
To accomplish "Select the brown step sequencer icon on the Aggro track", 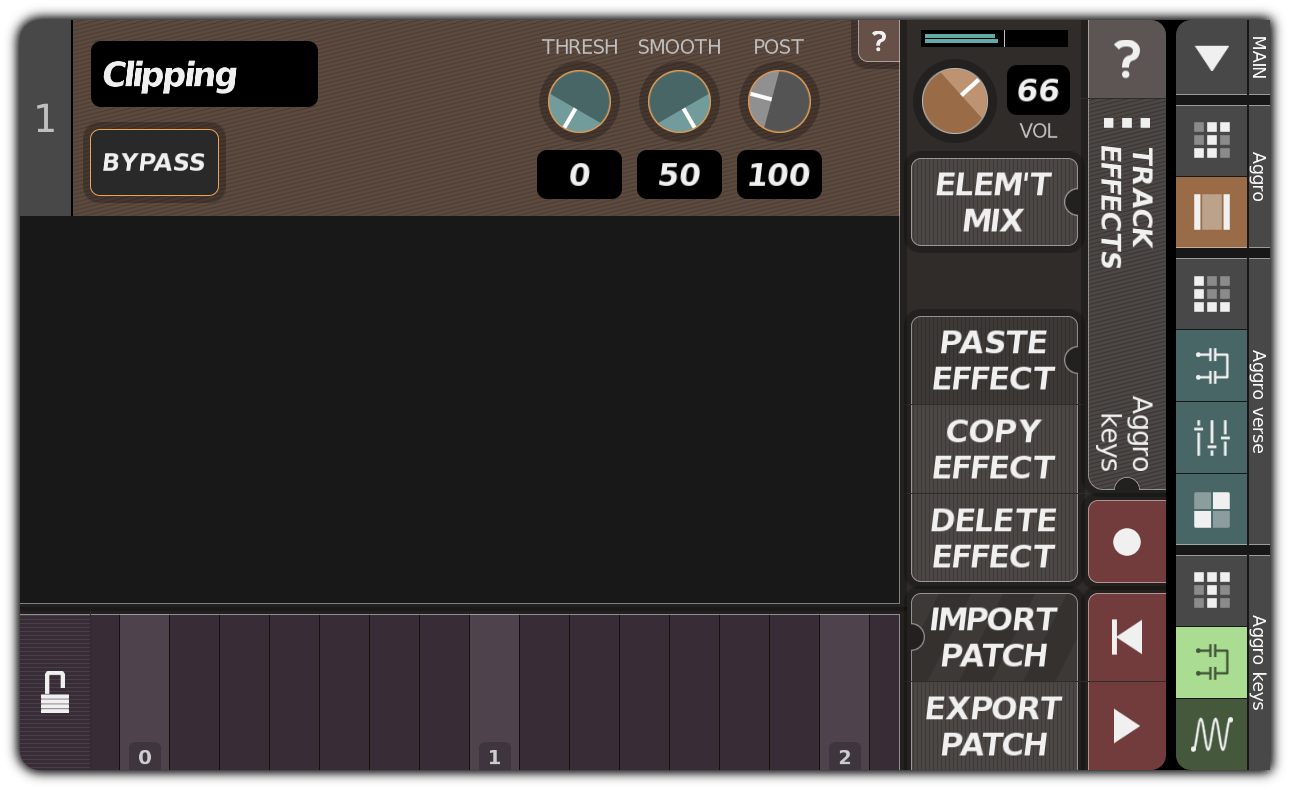I will (x=1211, y=213).
